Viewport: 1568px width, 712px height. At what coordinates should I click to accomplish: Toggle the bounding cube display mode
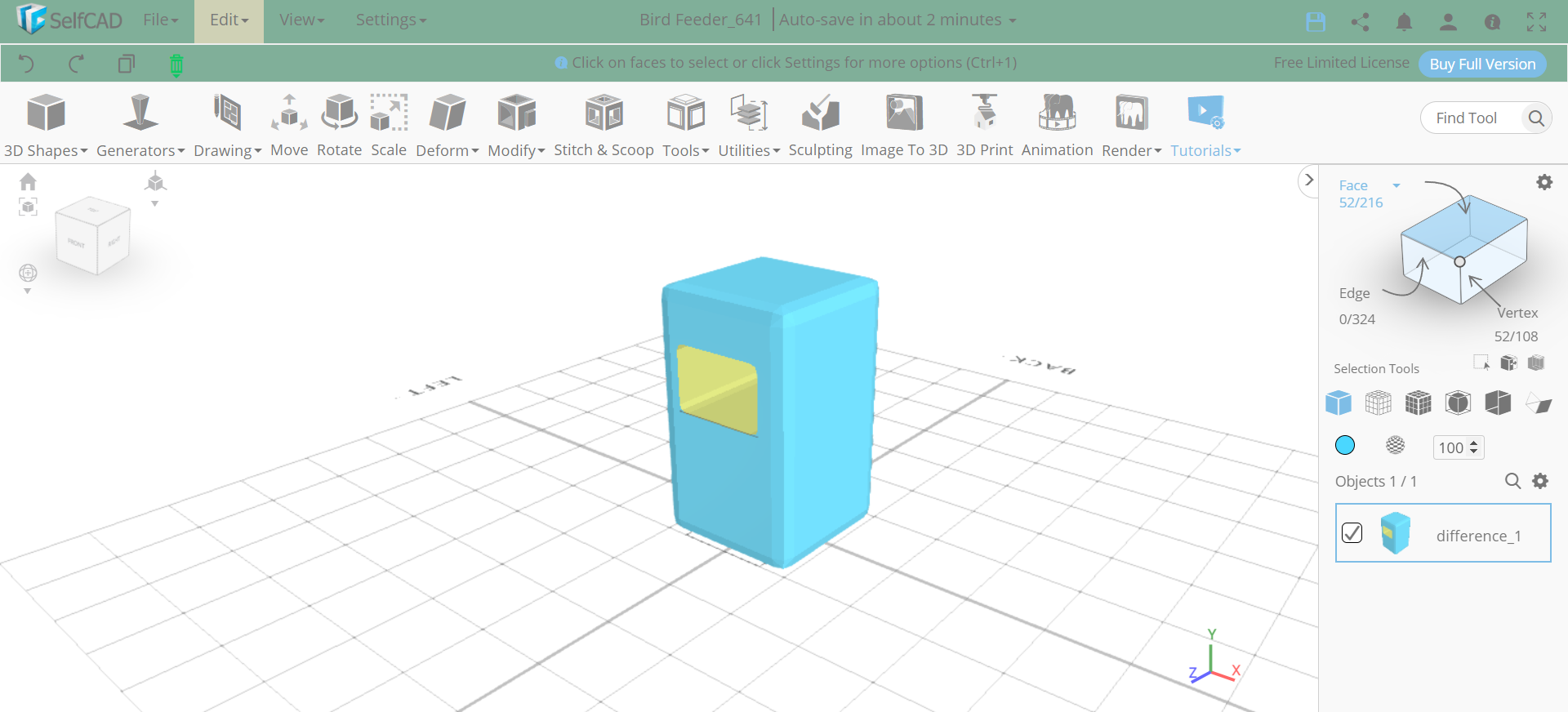(1459, 403)
